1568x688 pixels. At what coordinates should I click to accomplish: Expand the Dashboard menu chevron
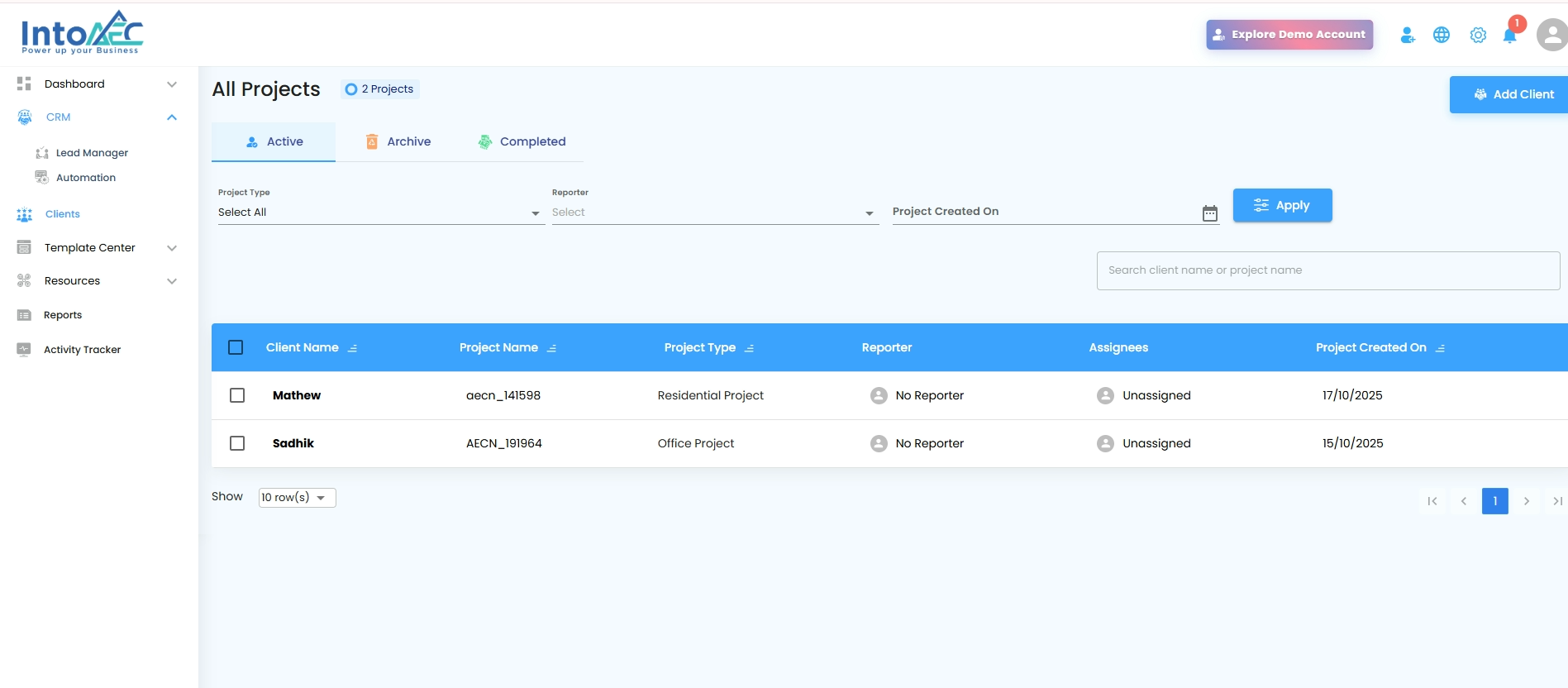[172, 84]
